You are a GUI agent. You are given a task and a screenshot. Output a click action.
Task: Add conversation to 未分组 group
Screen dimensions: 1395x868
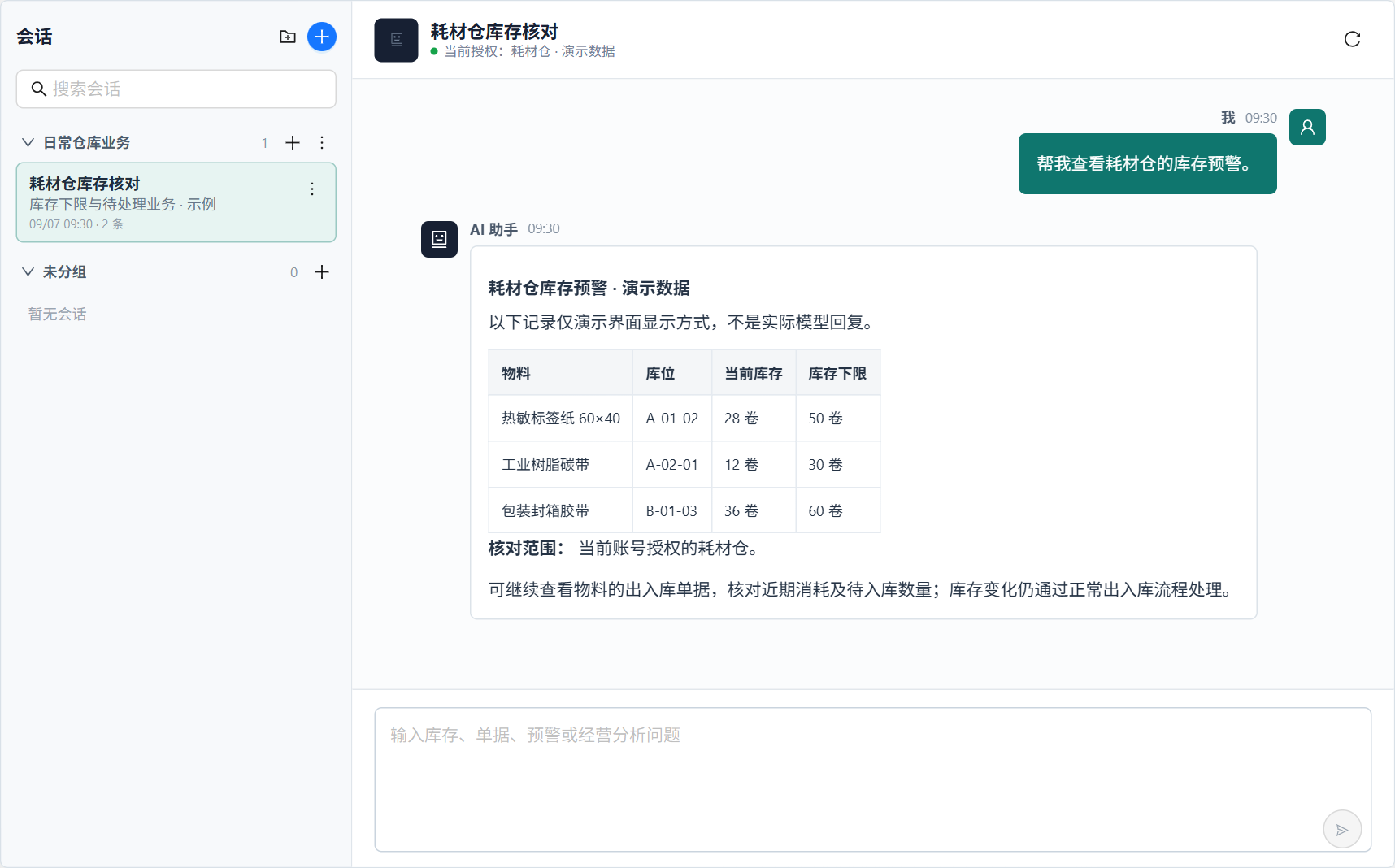(x=322, y=272)
